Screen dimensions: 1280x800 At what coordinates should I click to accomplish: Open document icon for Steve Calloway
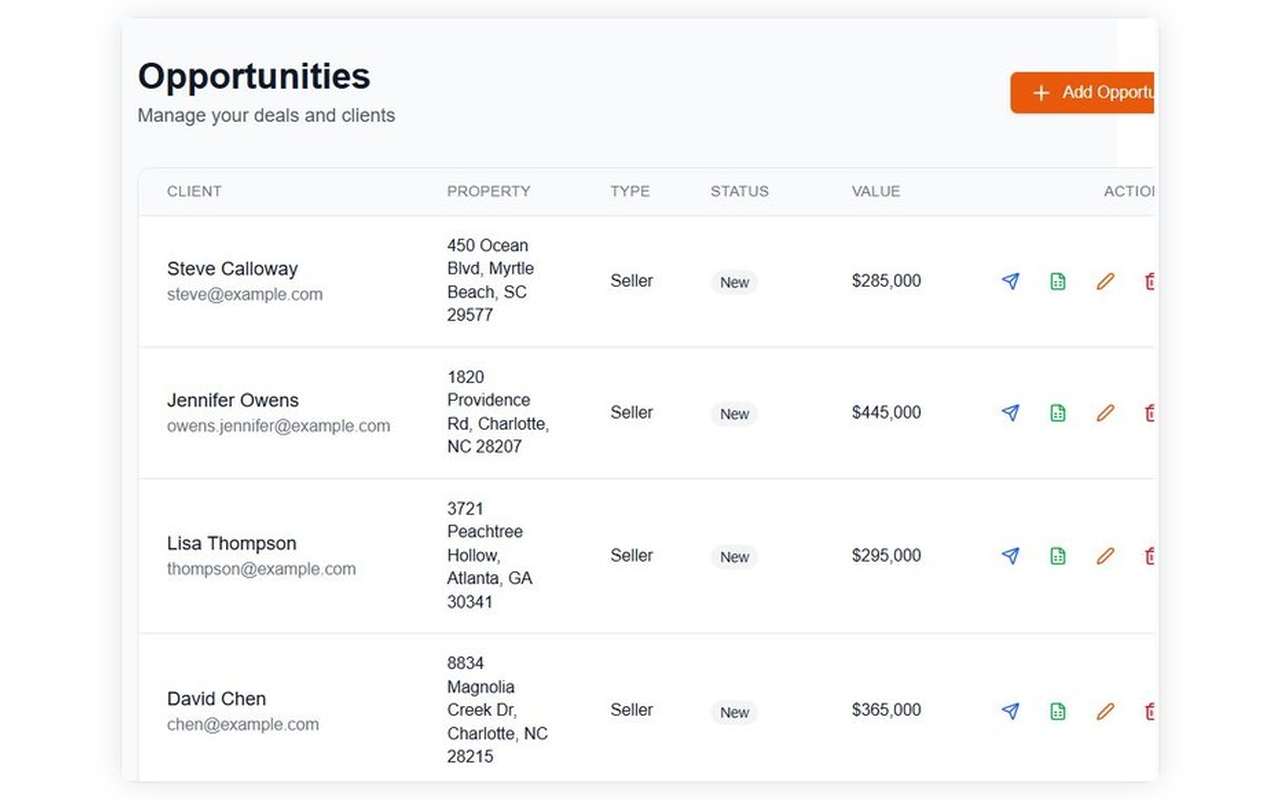click(1057, 282)
